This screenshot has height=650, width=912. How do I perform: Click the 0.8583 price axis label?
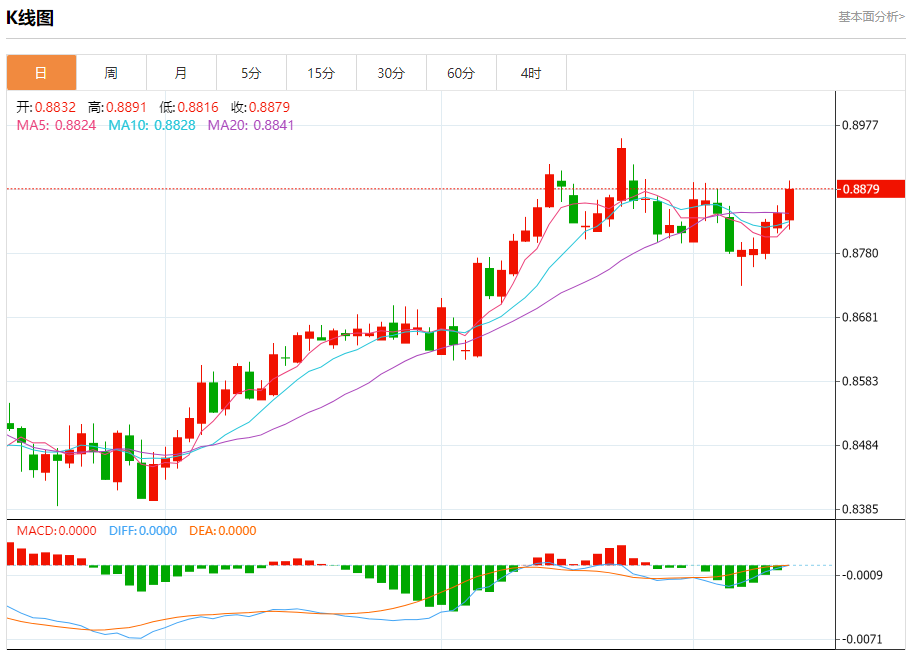[860, 381]
